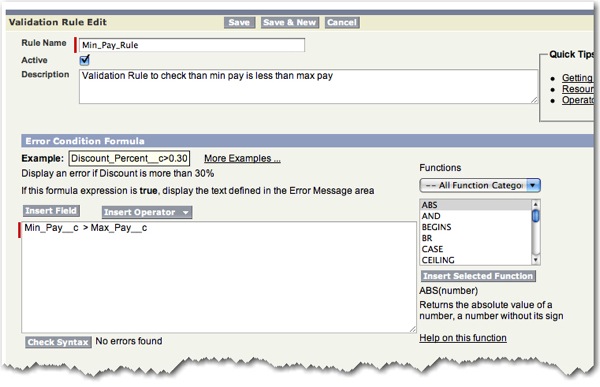Click the Insert Selected Function button

click(478, 276)
